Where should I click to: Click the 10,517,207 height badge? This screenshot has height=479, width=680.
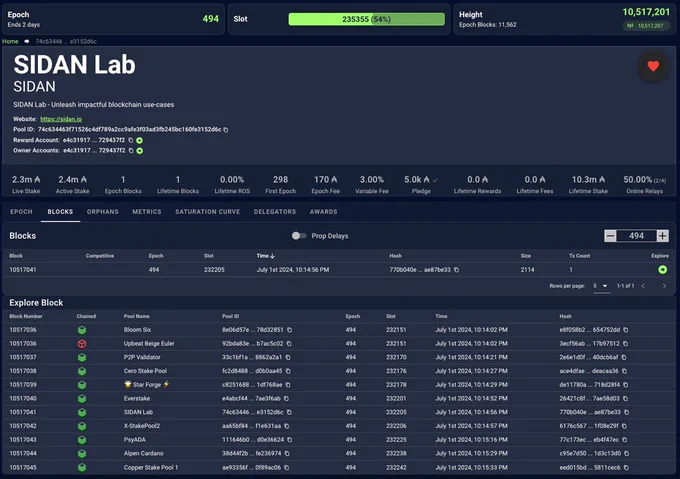(646, 26)
